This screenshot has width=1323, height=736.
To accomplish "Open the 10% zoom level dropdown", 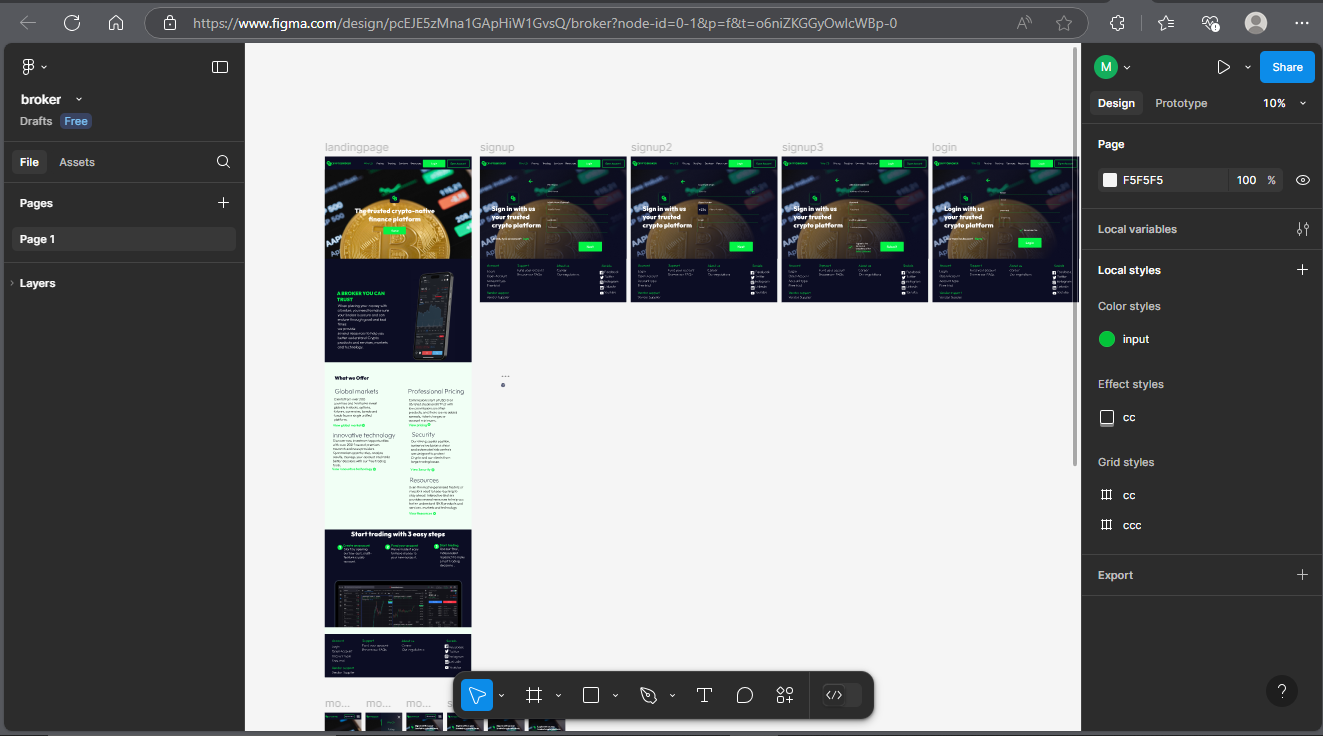I will tap(1285, 103).
